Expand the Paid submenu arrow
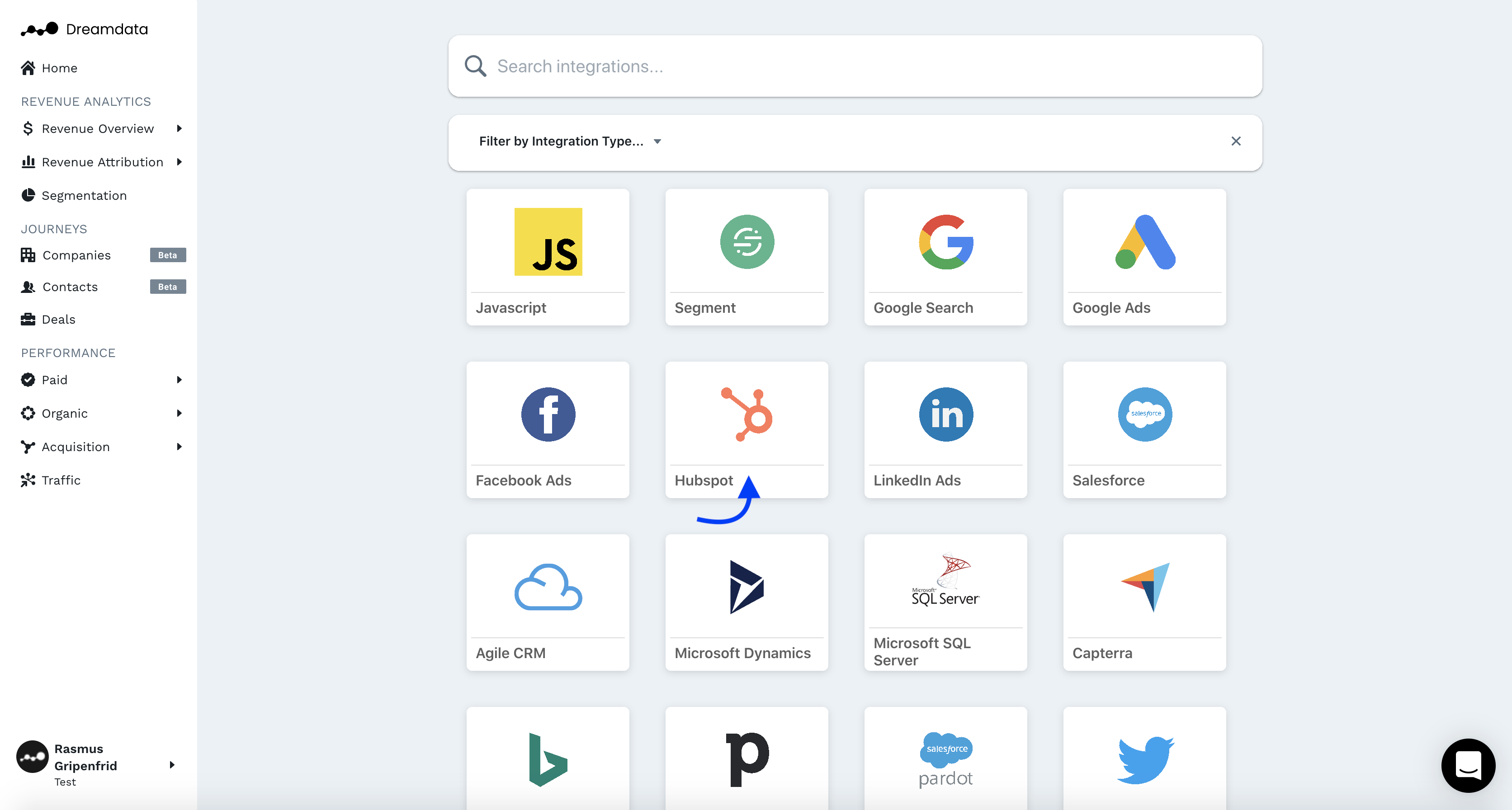 [x=179, y=380]
